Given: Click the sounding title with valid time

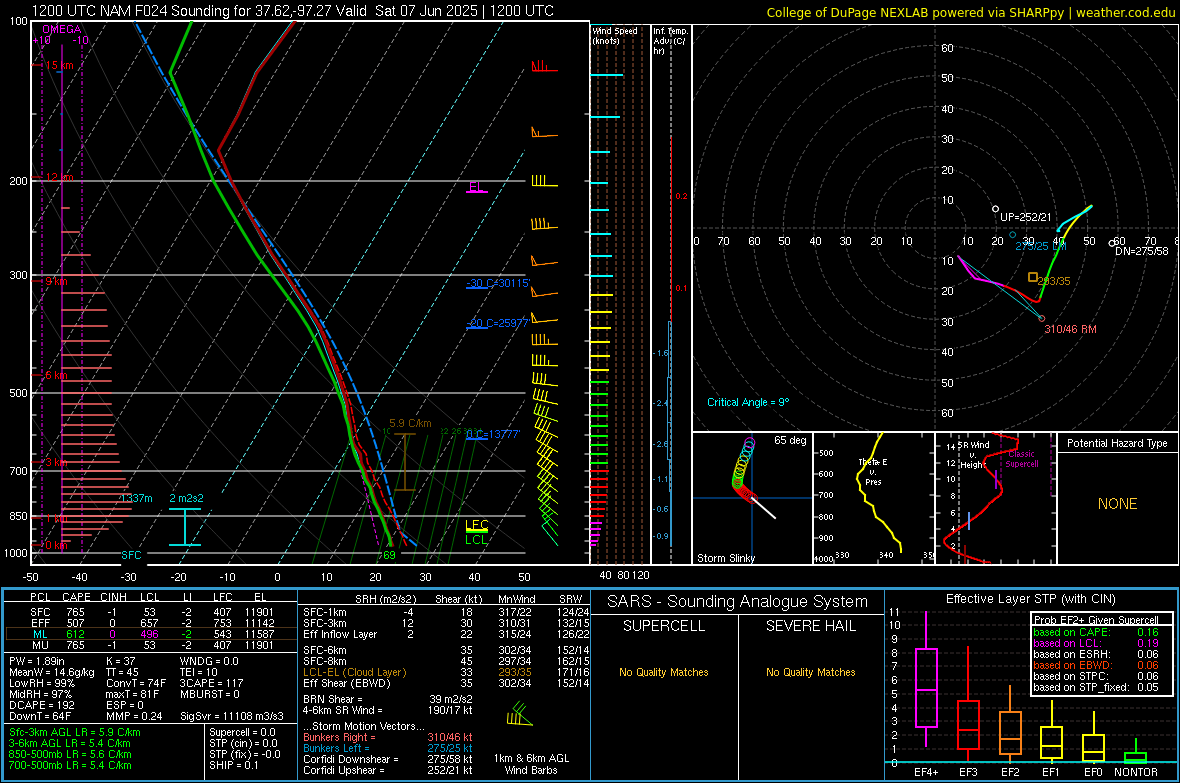Looking at the screenshot, I should pos(292,11).
